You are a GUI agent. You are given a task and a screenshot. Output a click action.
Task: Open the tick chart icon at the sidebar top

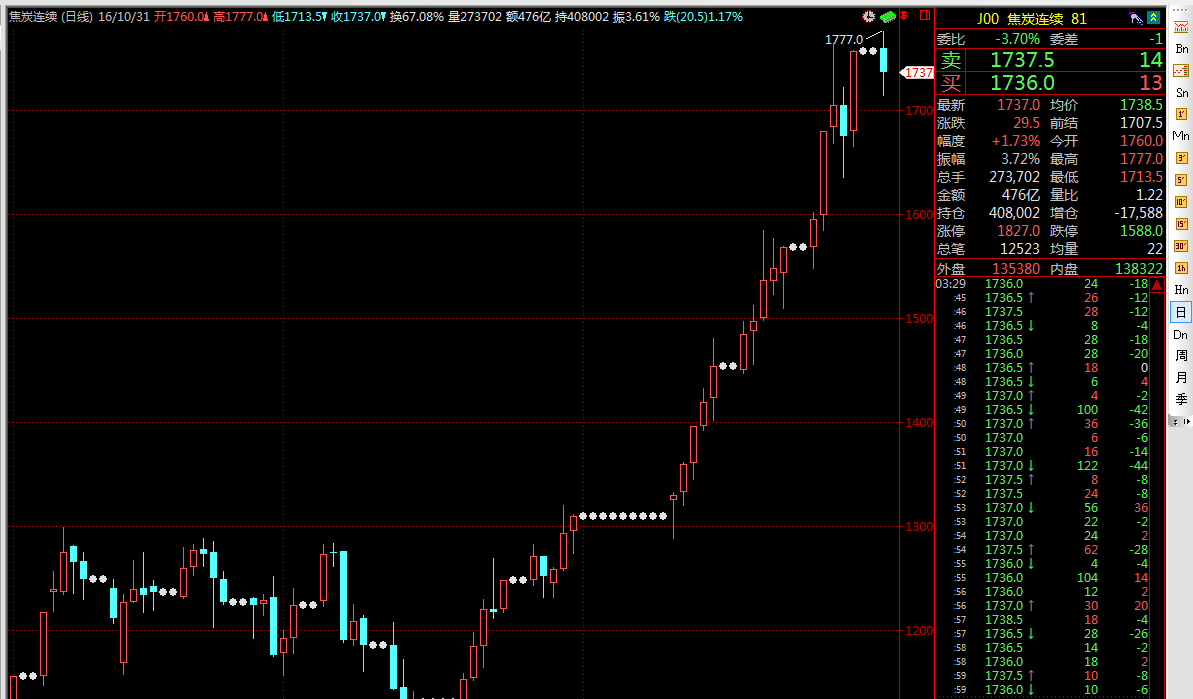pyautogui.click(x=1181, y=27)
